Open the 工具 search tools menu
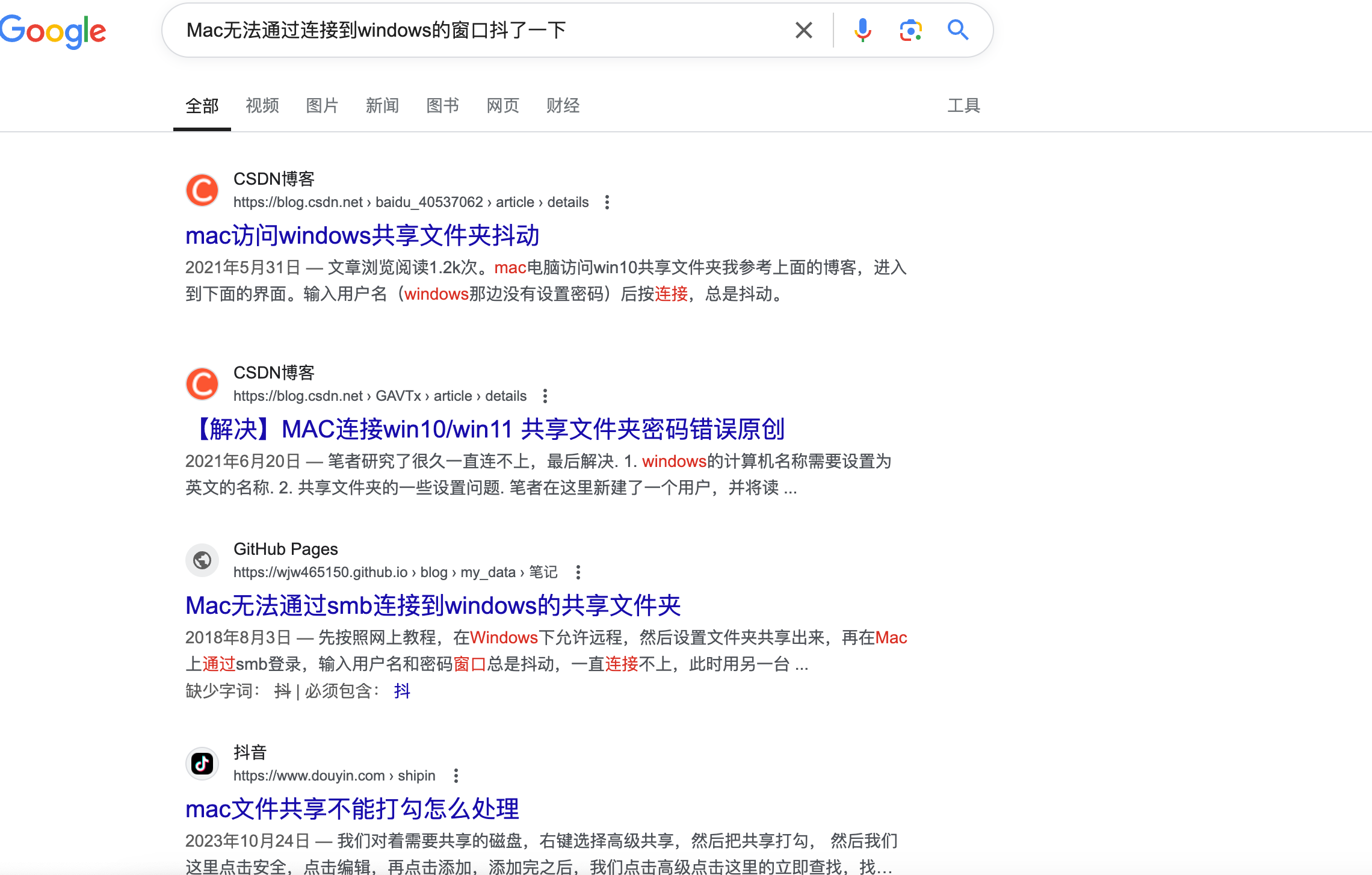Viewport: 1372px width, 875px height. tap(964, 106)
